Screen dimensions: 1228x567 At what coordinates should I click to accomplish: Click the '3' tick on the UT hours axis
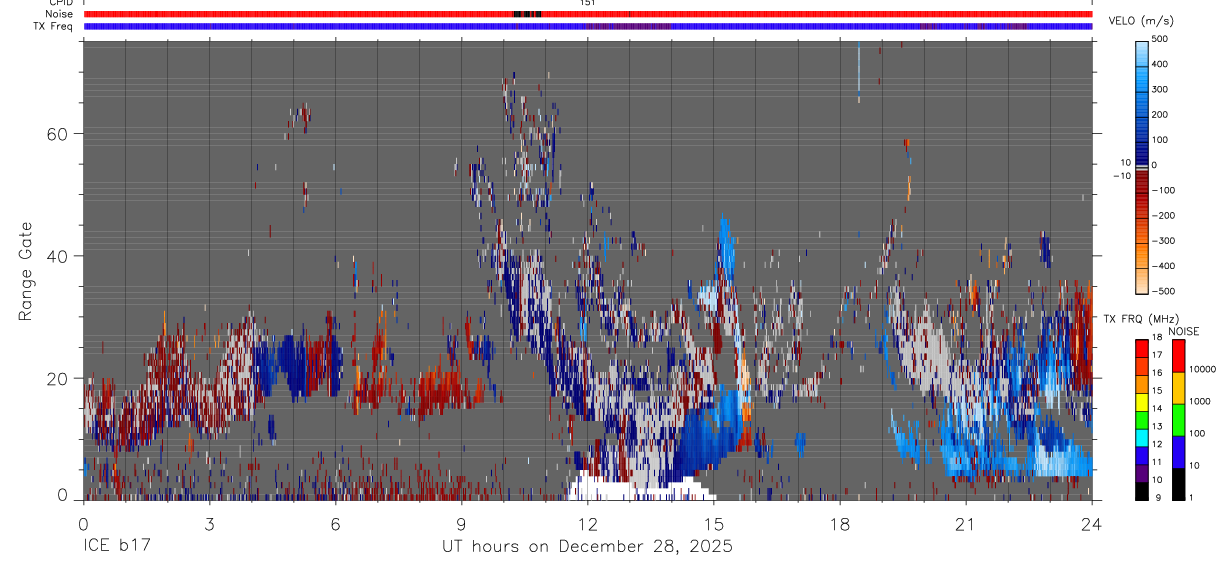tap(209, 523)
